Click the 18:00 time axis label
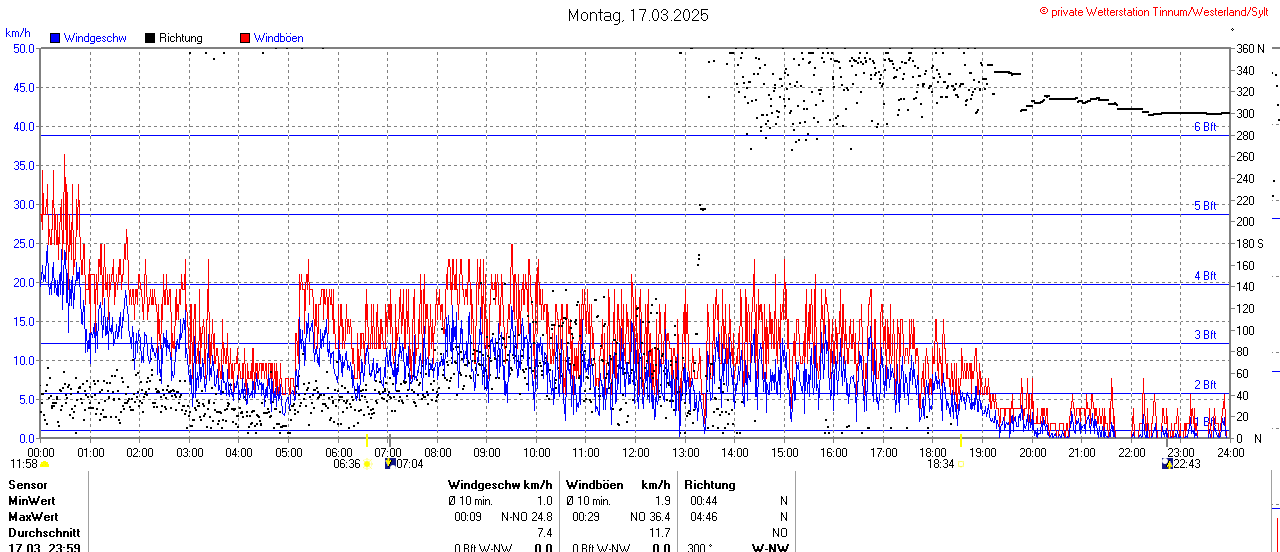The height and width of the screenshot is (552, 1280). 933,452
